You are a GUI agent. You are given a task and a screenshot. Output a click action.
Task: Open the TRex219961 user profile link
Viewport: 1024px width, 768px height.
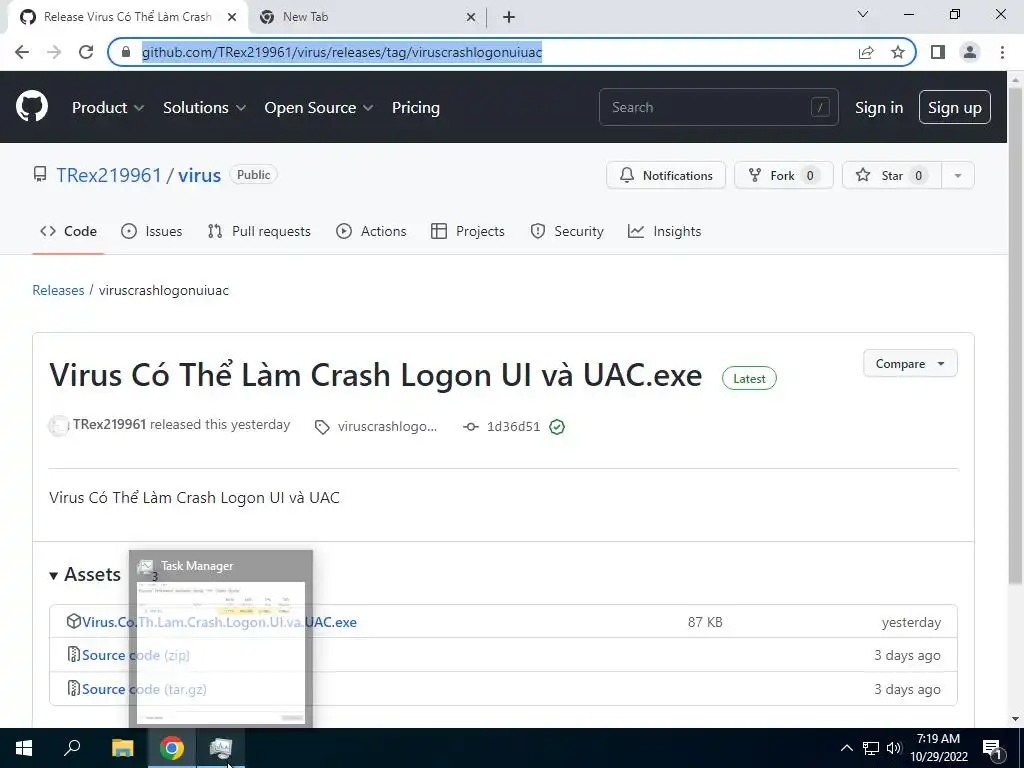point(108,175)
